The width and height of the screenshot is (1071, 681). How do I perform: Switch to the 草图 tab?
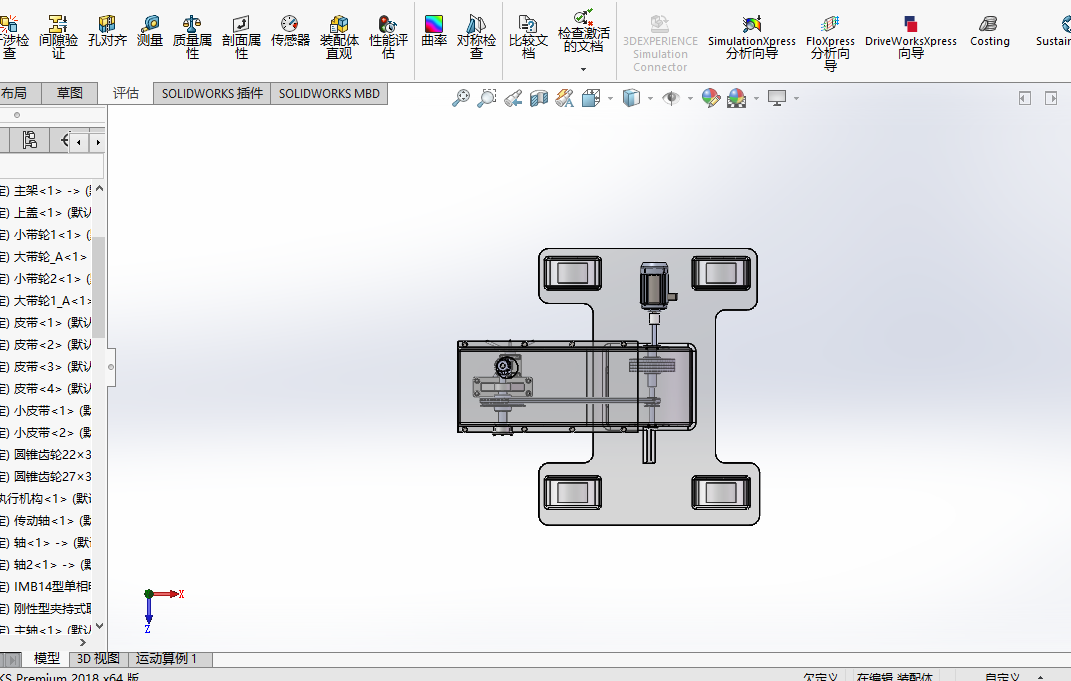69,93
